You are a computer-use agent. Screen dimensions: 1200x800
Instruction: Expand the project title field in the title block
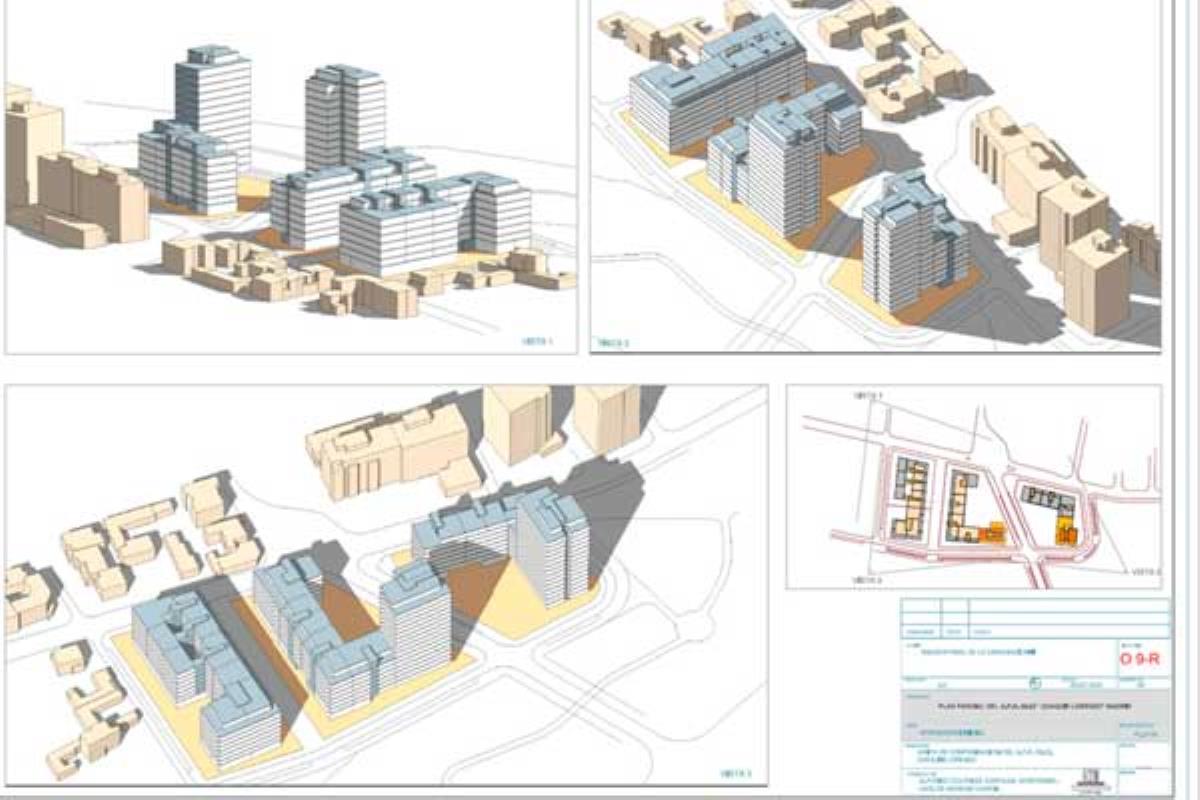click(x=979, y=652)
